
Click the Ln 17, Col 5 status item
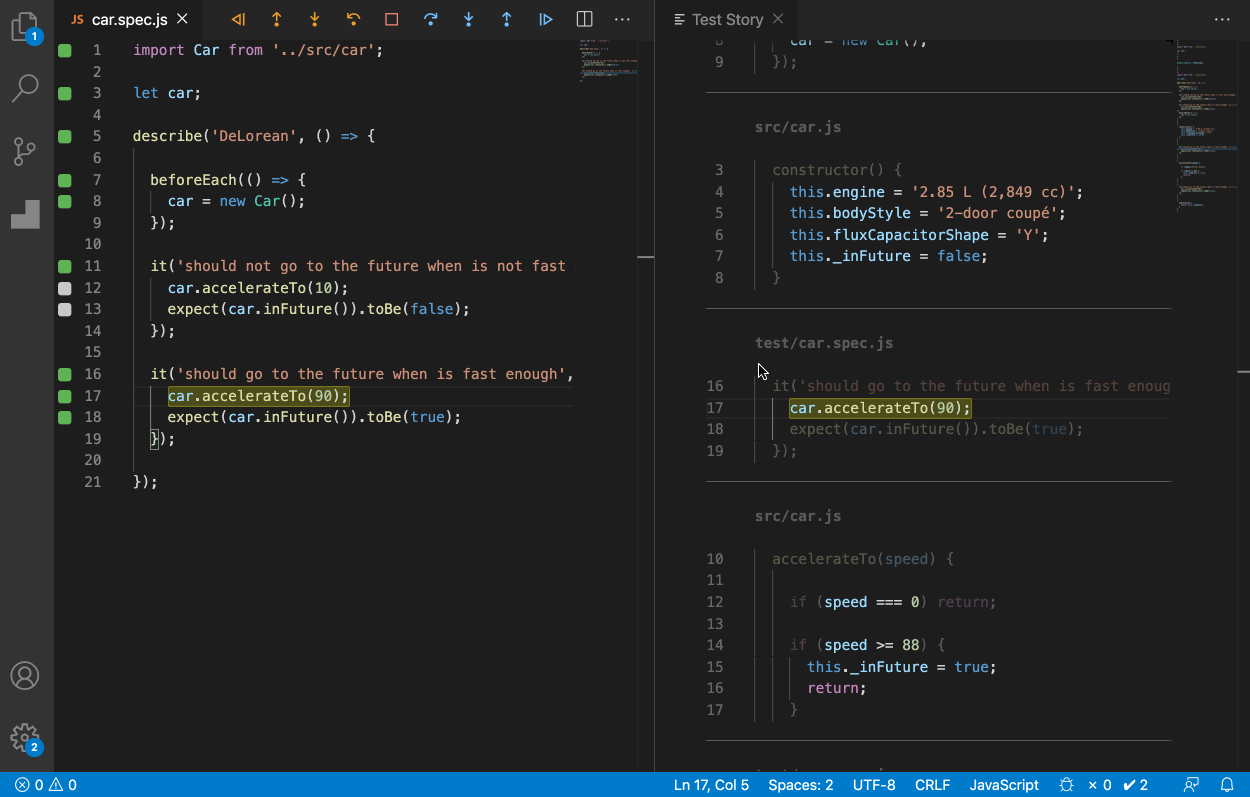tap(711, 785)
